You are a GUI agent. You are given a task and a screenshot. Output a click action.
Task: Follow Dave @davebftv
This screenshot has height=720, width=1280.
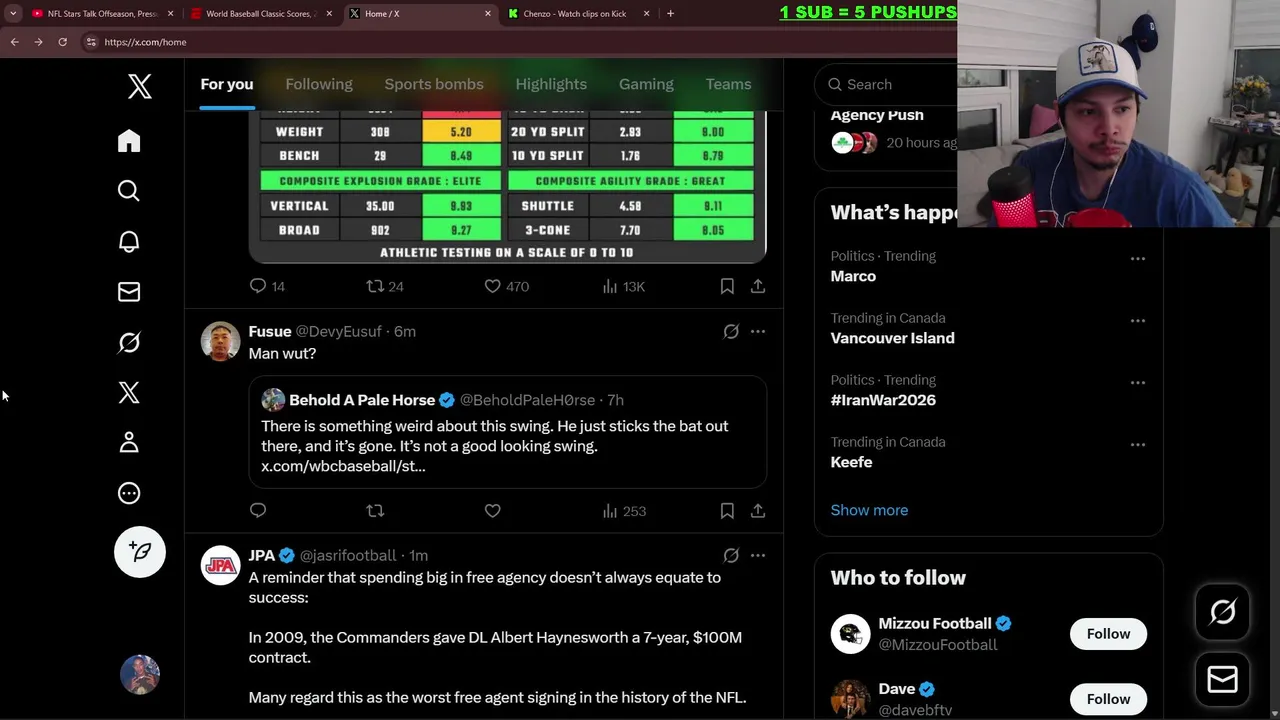[x=1108, y=699]
